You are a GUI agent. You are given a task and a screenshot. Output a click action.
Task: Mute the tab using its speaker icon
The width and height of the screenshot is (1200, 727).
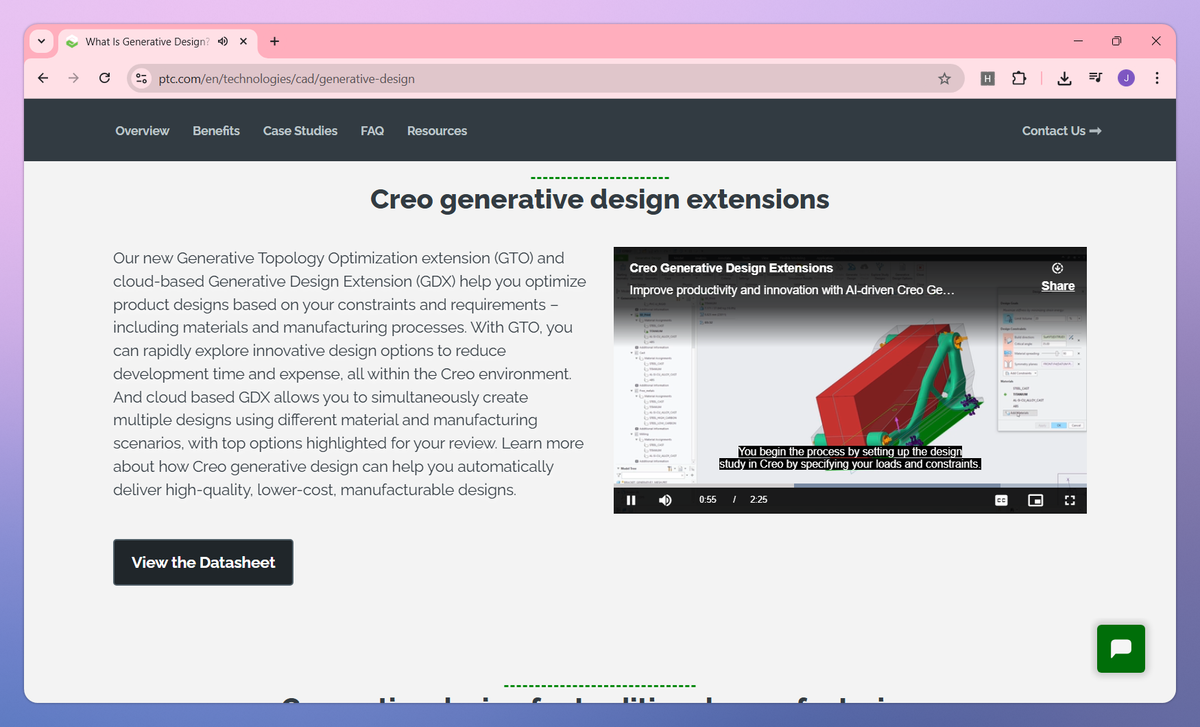click(x=222, y=41)
